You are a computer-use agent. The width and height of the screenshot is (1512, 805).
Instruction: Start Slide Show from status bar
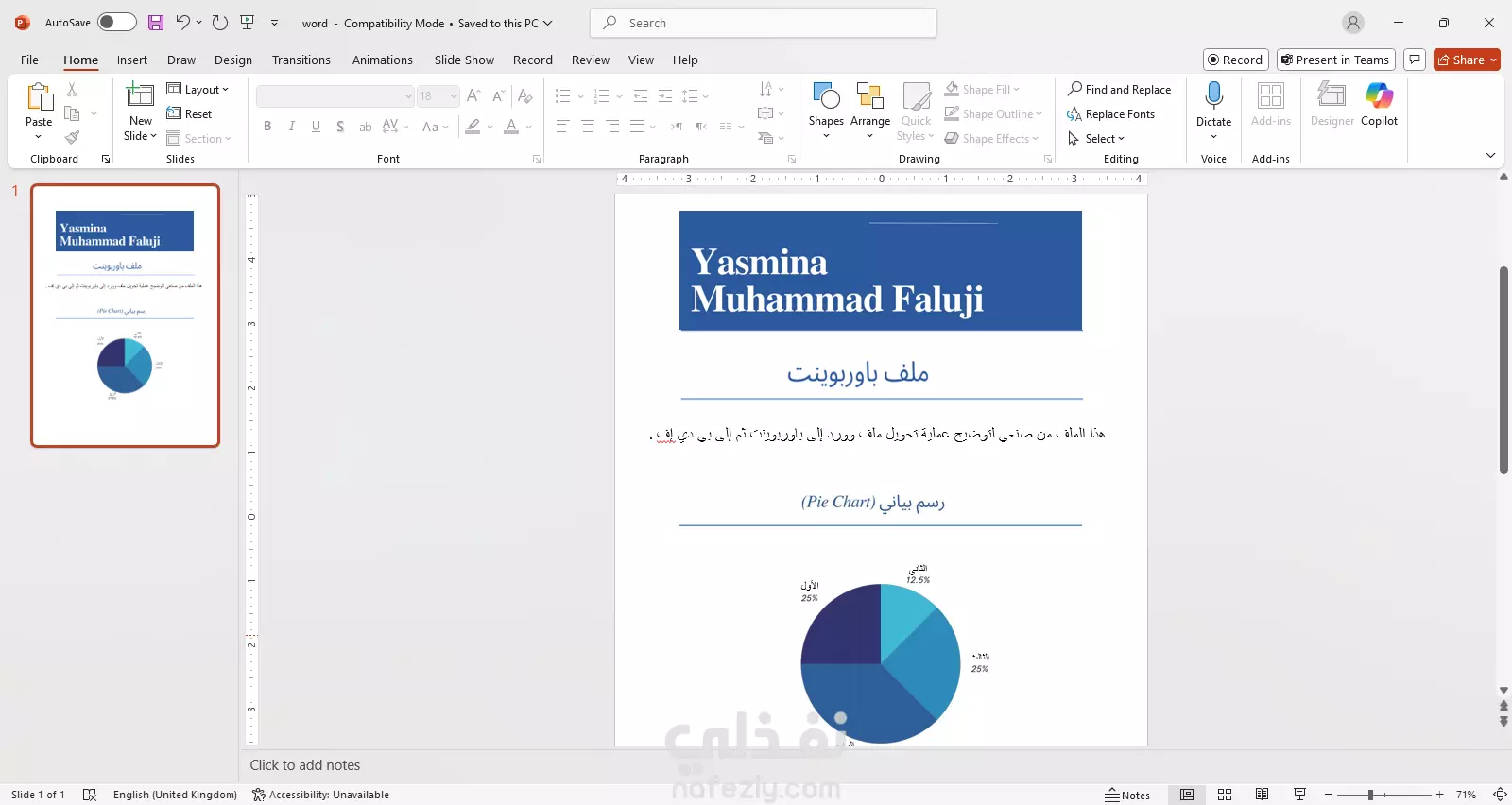click(x=1299, y=795)
